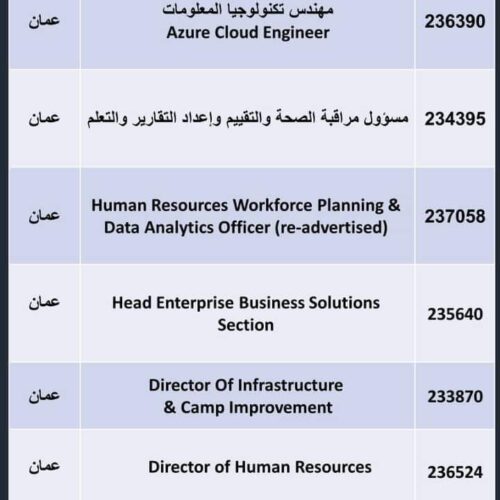Select the Azure Cloud Engineer title
Screen dimensions: 500x500
tap(248, 33)
